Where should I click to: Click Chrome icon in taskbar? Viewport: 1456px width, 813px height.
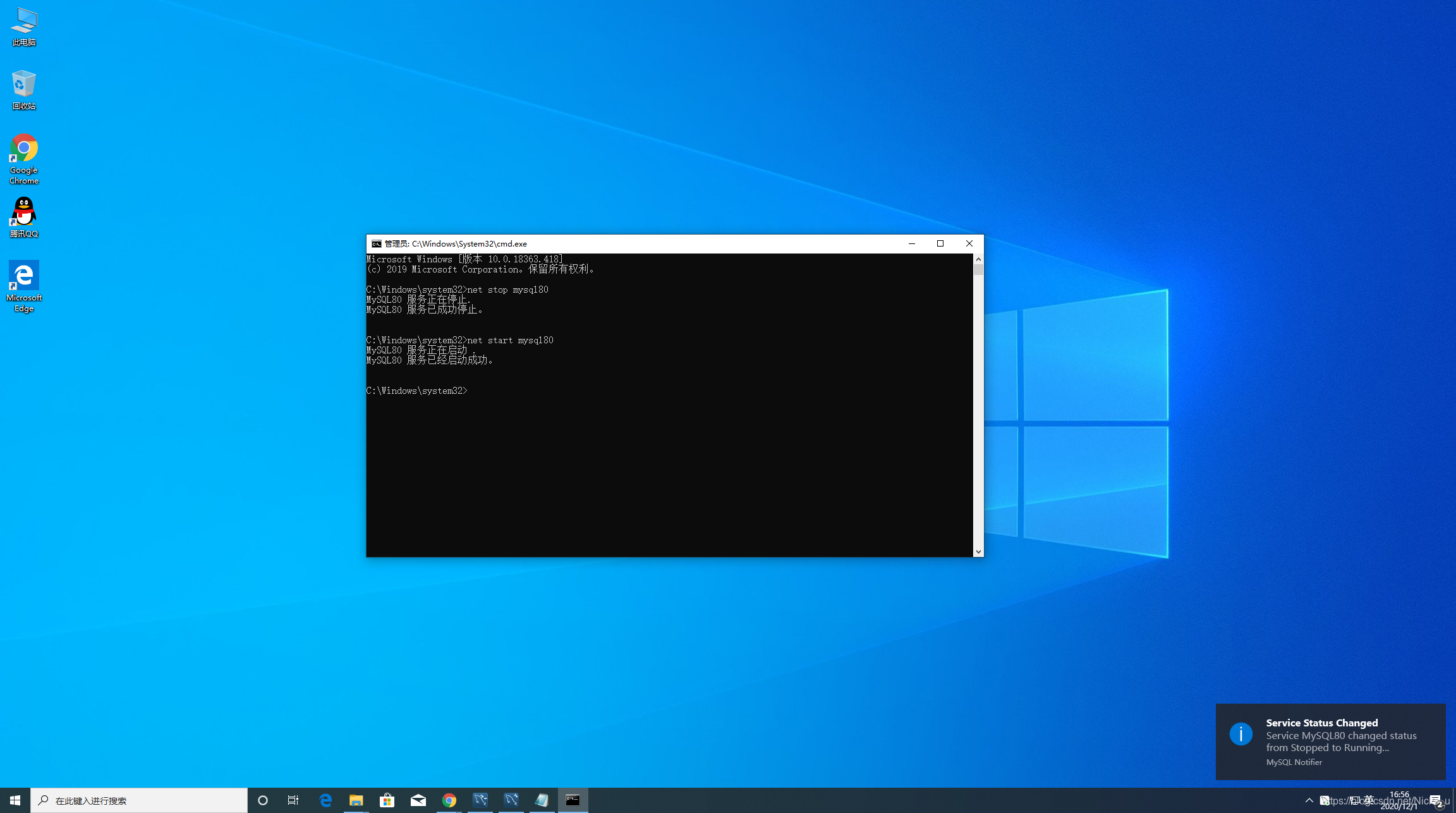click(449, 800)
